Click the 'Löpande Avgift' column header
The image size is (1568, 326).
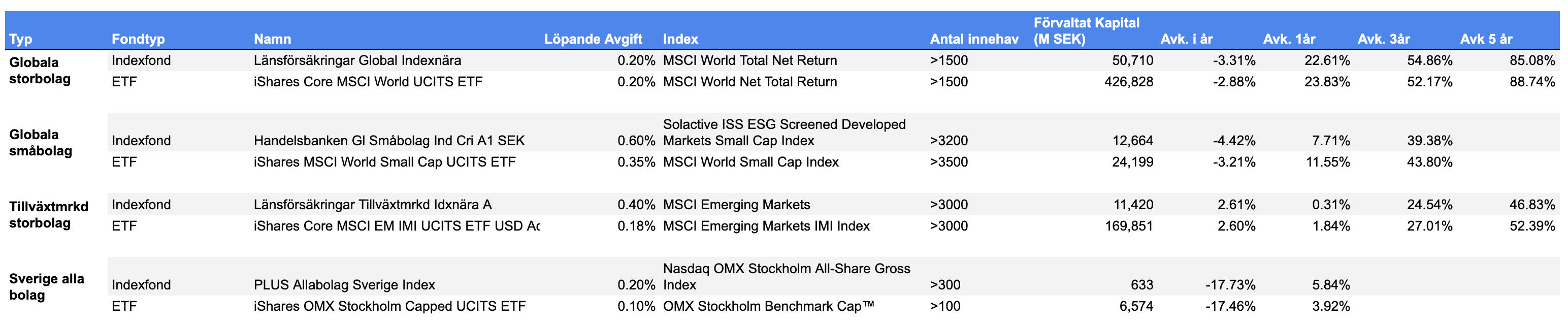pyautogui.click(x=593, y=39)
